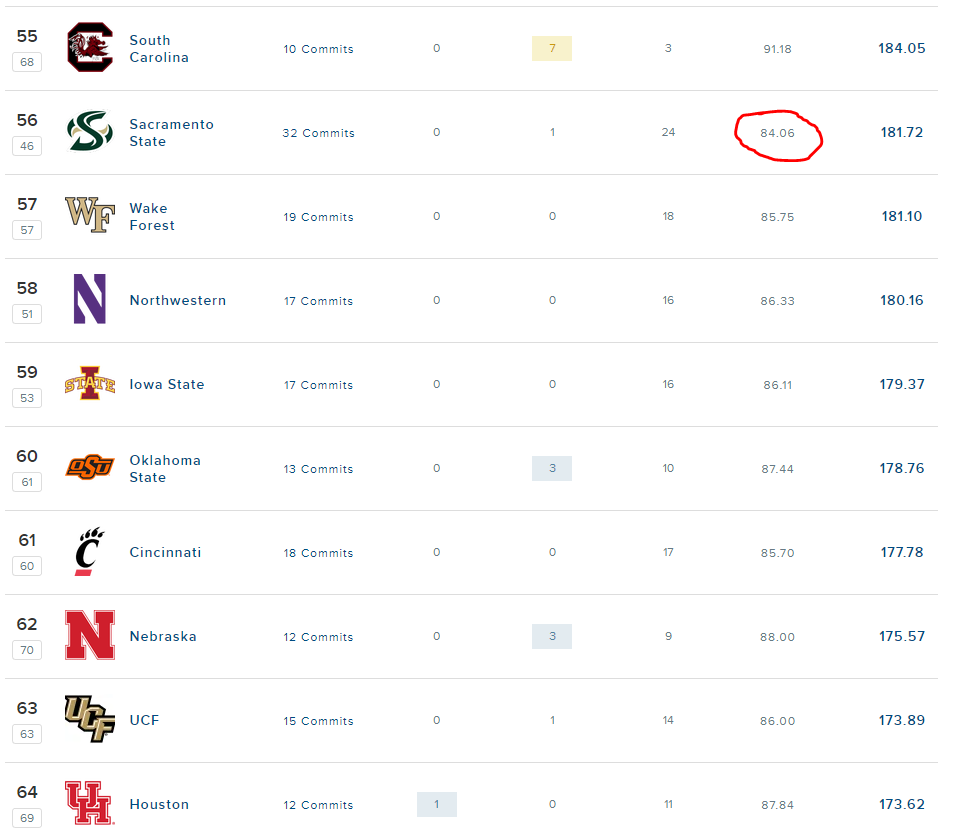Click Oklahoma State's highlighted 3 four-star count
The width and height of the screenshot is (953, 828).
tap(552, 468)
